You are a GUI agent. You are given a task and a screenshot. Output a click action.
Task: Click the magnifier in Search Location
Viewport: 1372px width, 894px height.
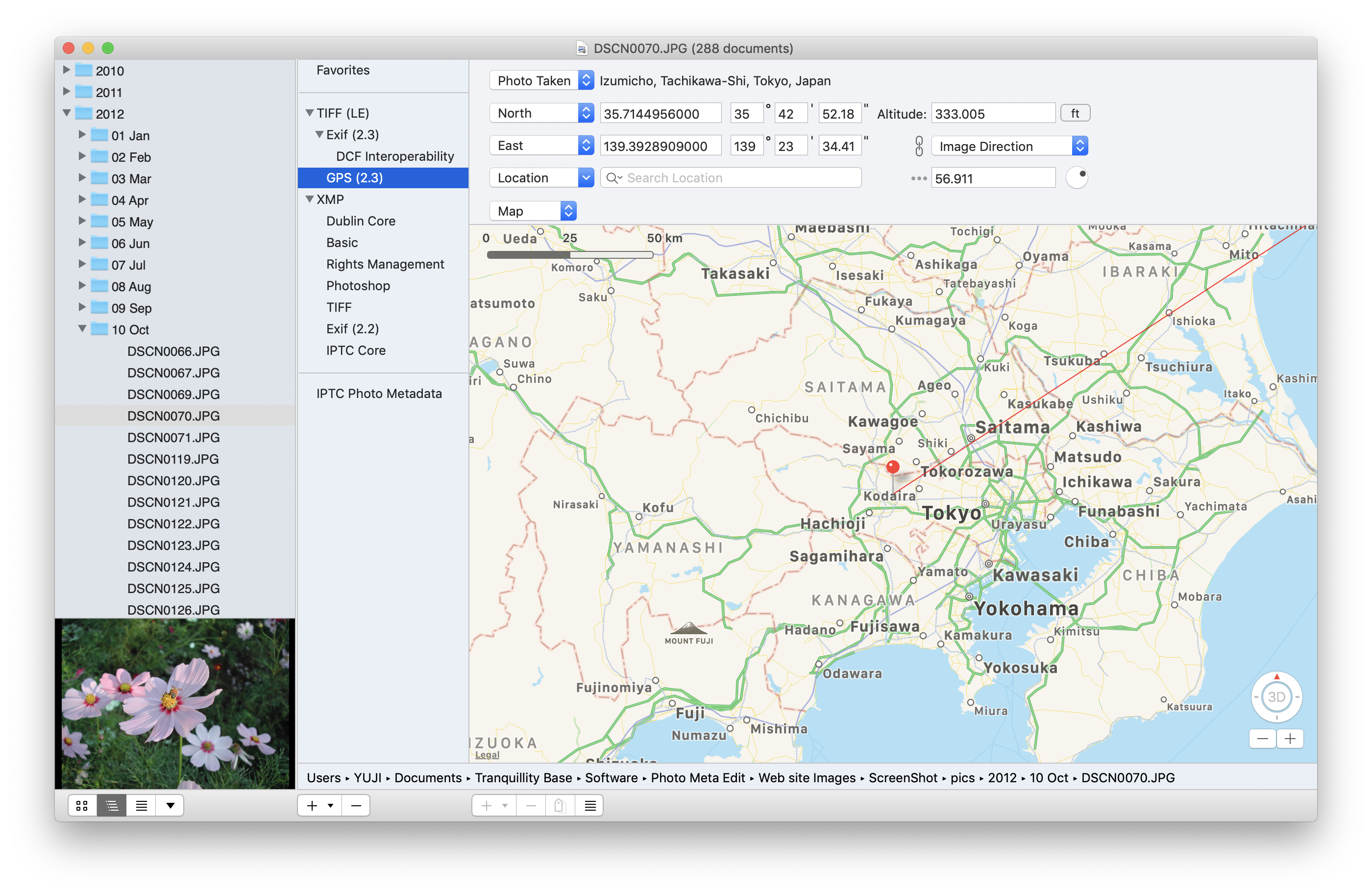[613, 177]
